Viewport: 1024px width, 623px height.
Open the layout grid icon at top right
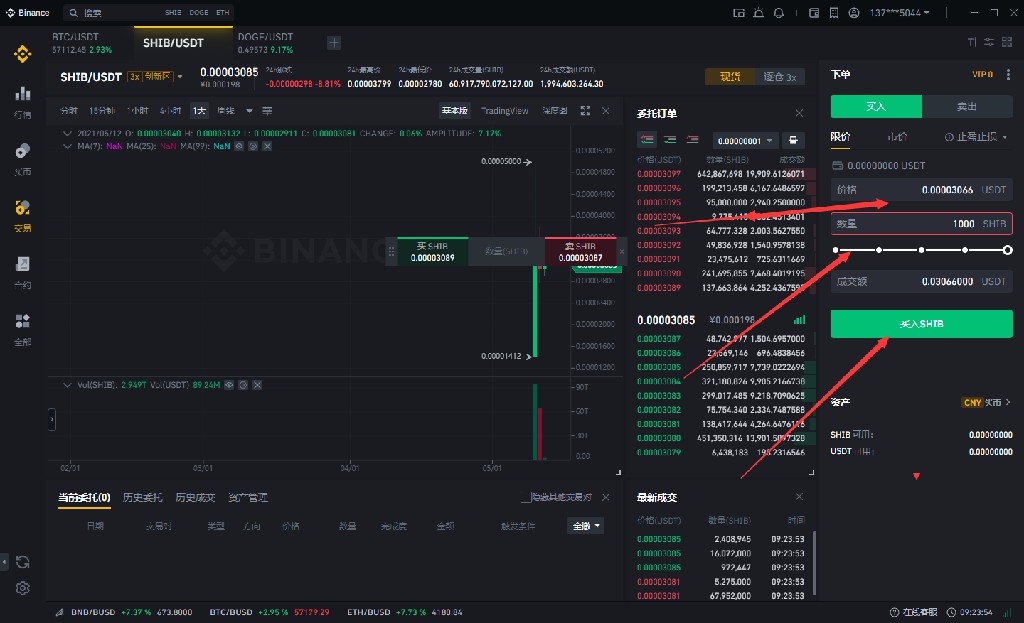coord(1007,42)
